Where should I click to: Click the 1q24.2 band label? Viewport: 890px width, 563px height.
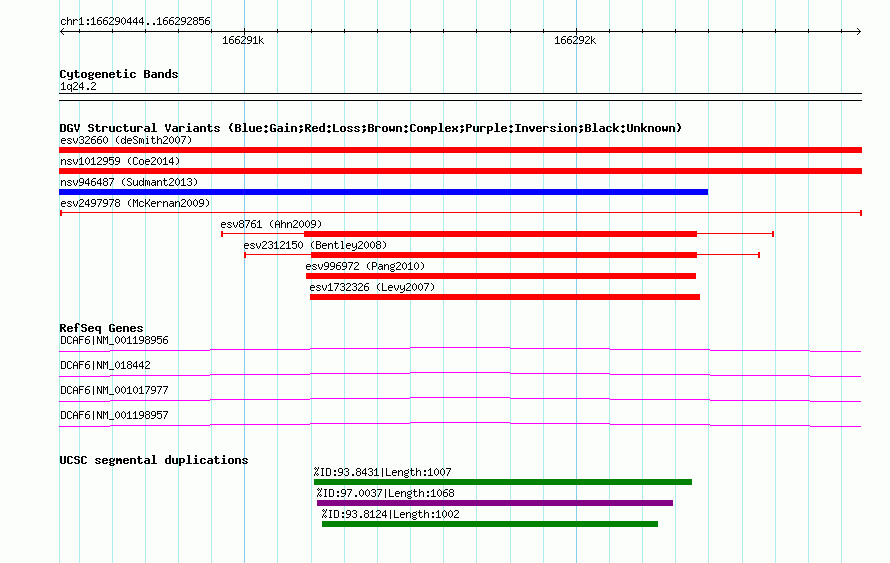[x=78, y=86]
